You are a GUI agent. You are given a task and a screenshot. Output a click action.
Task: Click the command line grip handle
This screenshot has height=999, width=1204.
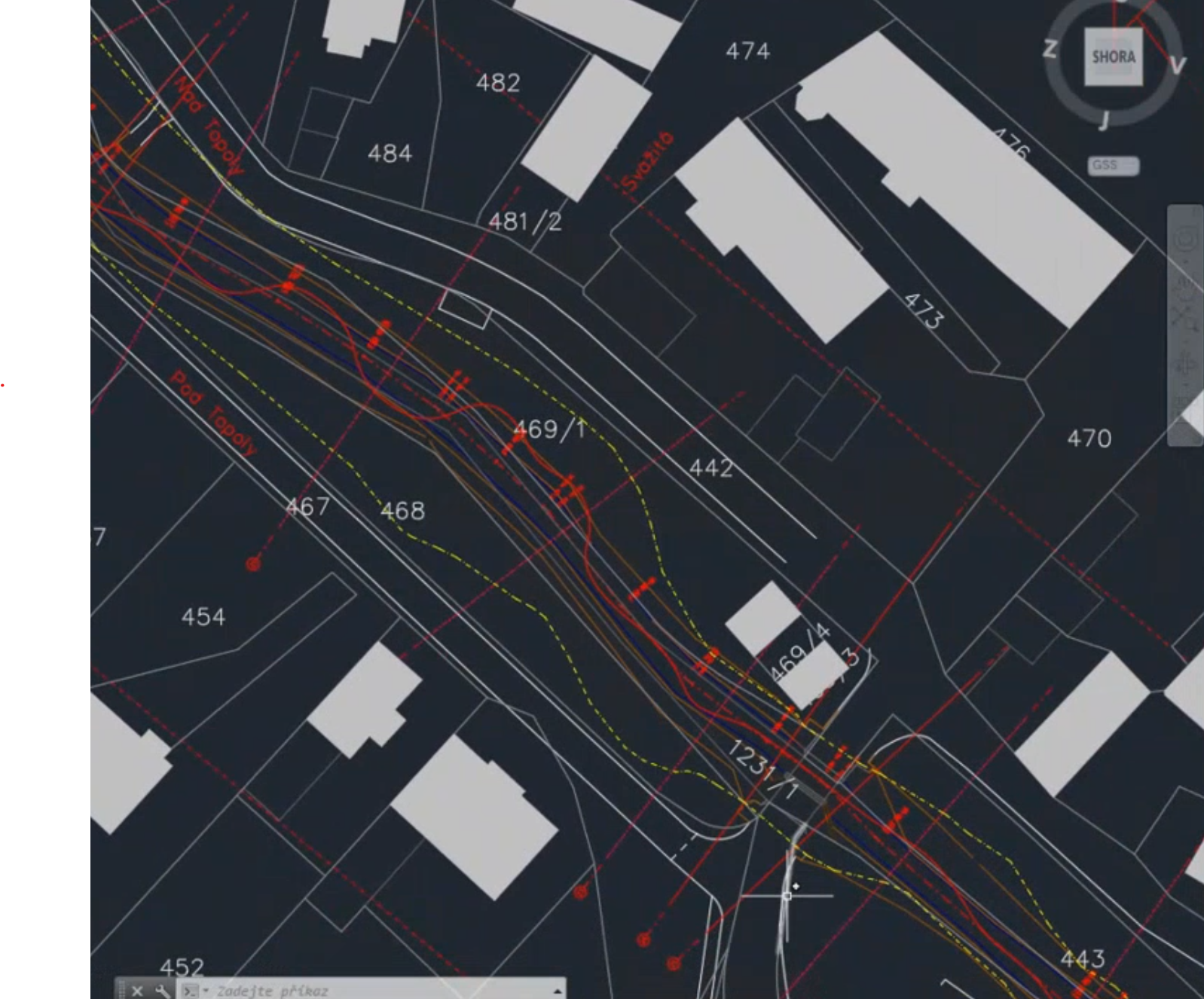pyautogui.click(x=121, y=990)
